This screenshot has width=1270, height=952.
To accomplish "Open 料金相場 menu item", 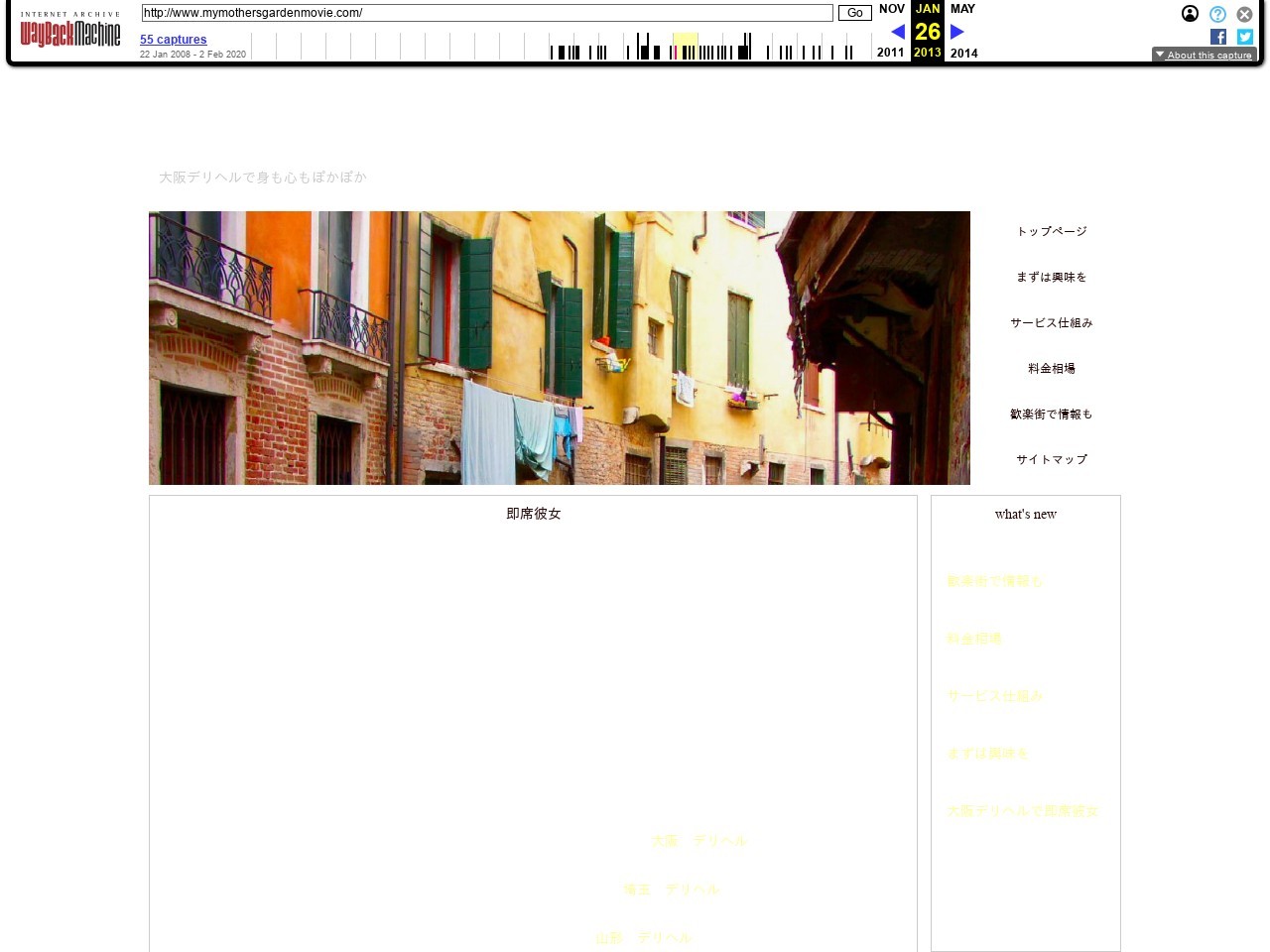I will [x=1051, y=368].
